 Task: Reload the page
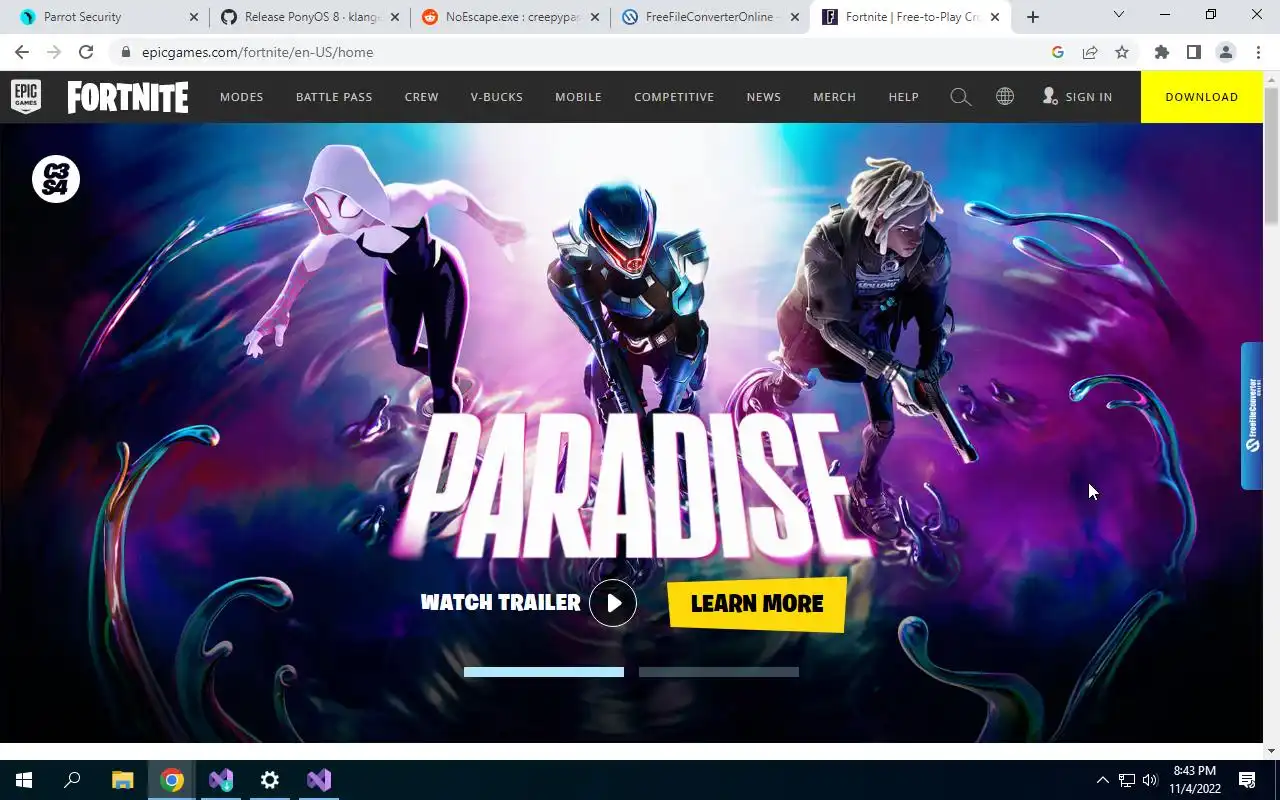(x=86, y=52)
